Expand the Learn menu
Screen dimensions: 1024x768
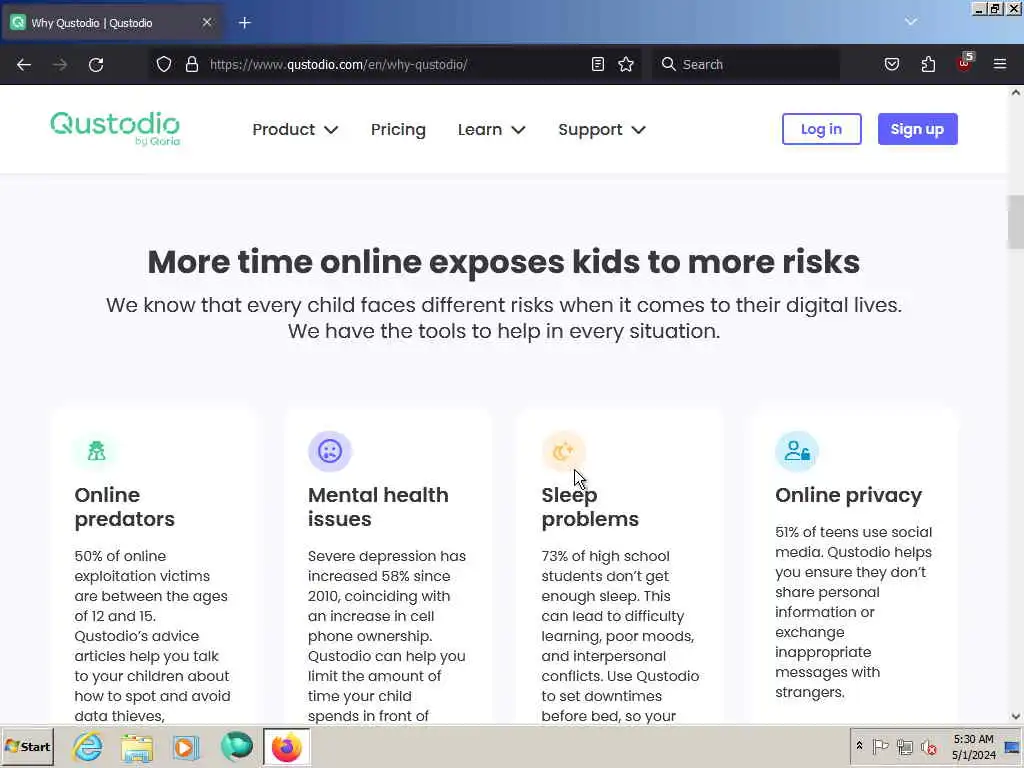tap(492, 129)
